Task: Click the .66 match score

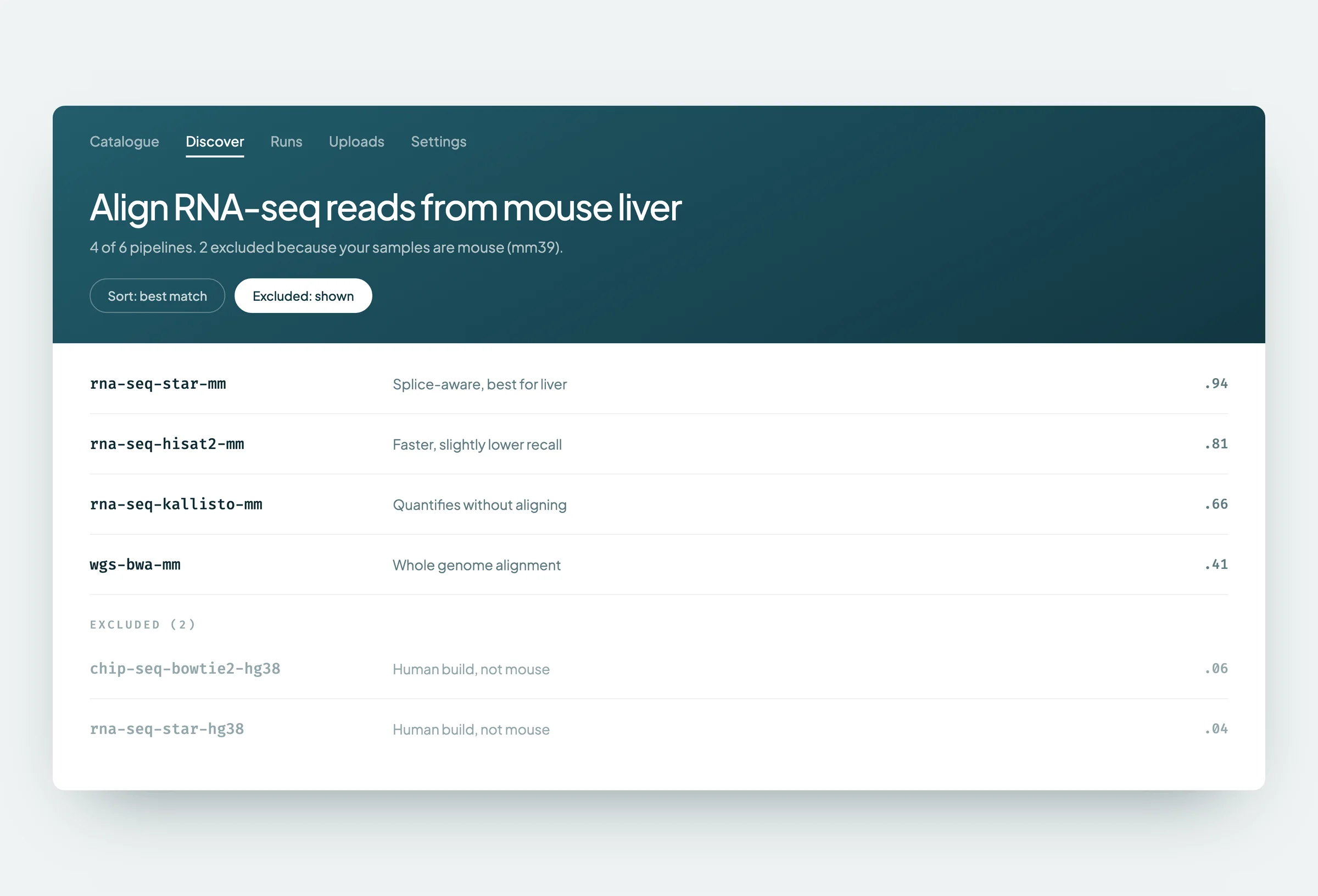Action: (x=1216, y=504)
